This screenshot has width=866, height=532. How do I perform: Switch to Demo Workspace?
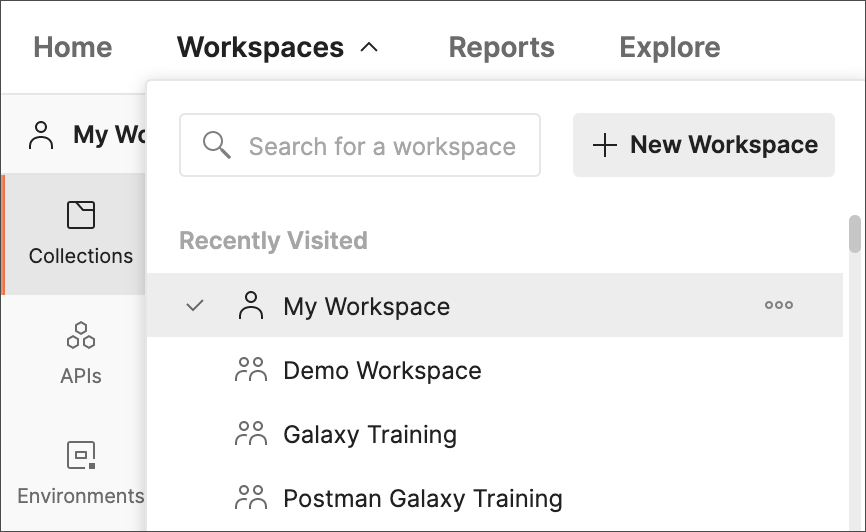click(494, 370)
